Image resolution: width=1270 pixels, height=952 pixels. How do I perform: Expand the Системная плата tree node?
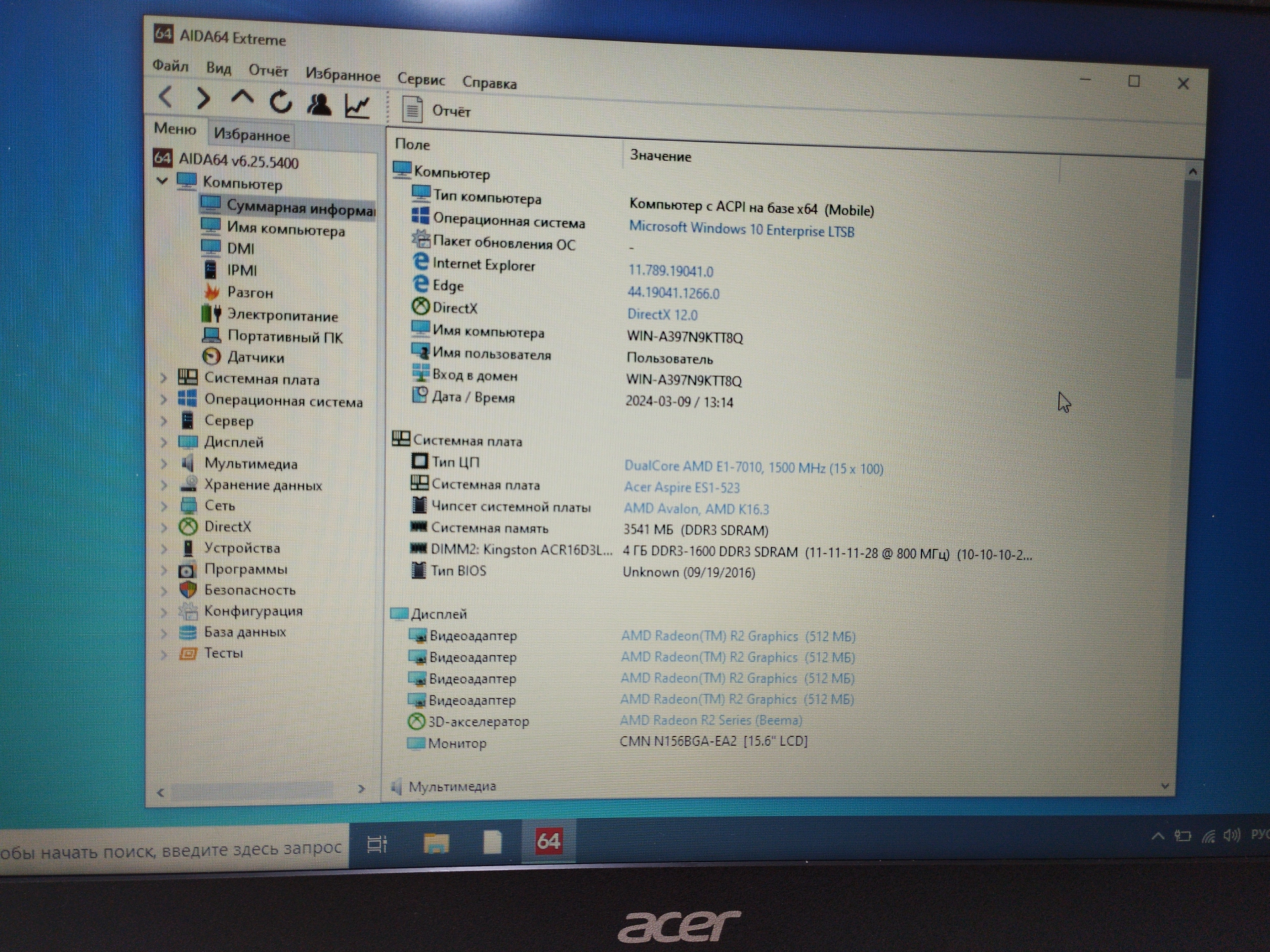tap(163, 377)
